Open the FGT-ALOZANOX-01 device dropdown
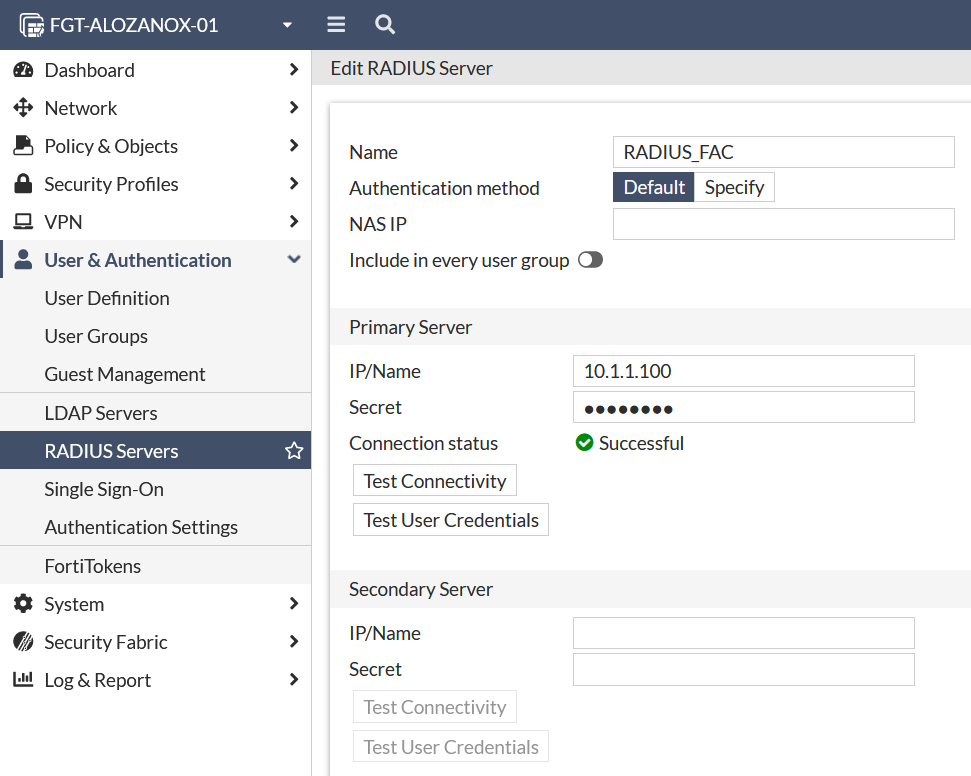Image resolution: width=971 pixels, height=776 pixels. [287, 25]
